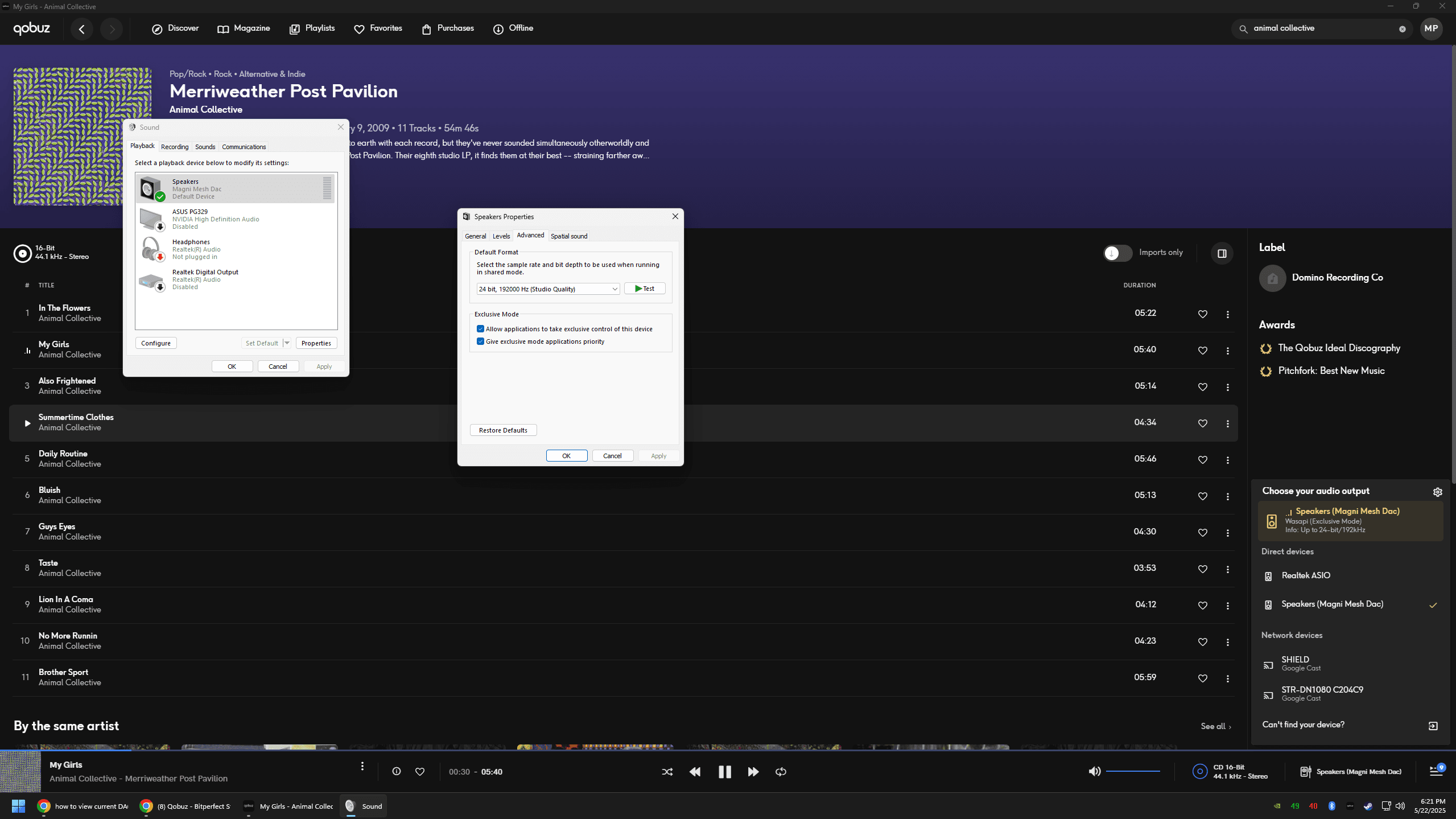
Task: Open the Discover section
Action: [175, 28]
